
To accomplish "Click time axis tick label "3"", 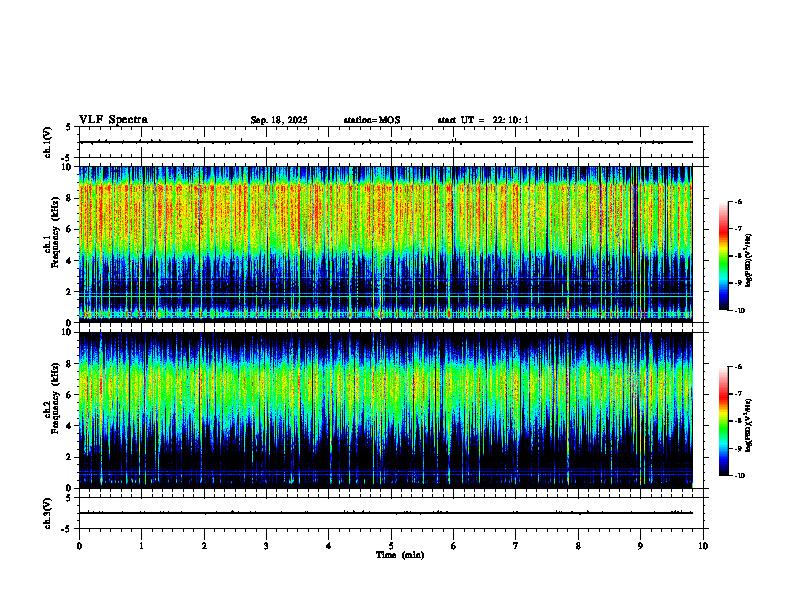I will pos(266,546).
